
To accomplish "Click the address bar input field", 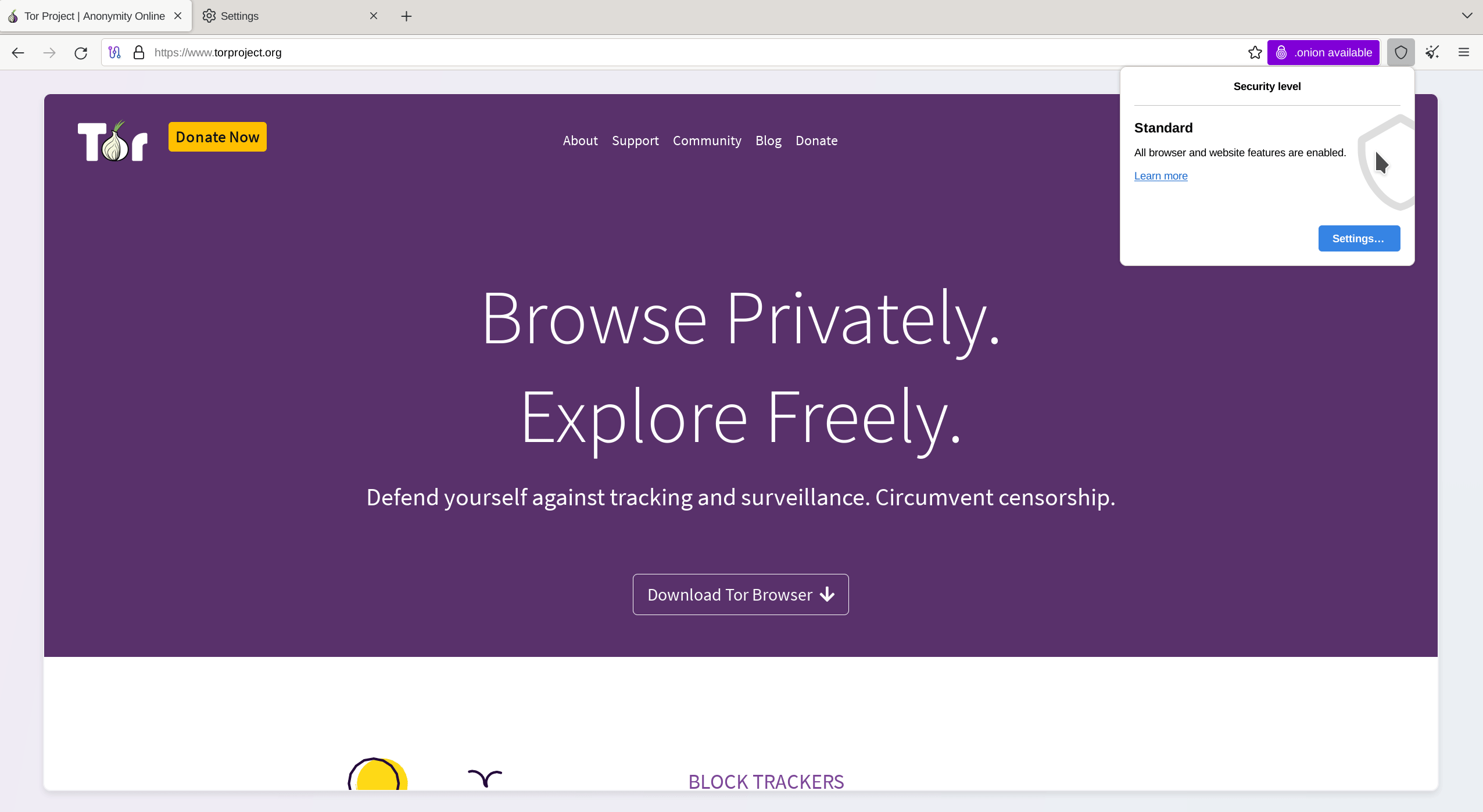I will pos(694,52).
